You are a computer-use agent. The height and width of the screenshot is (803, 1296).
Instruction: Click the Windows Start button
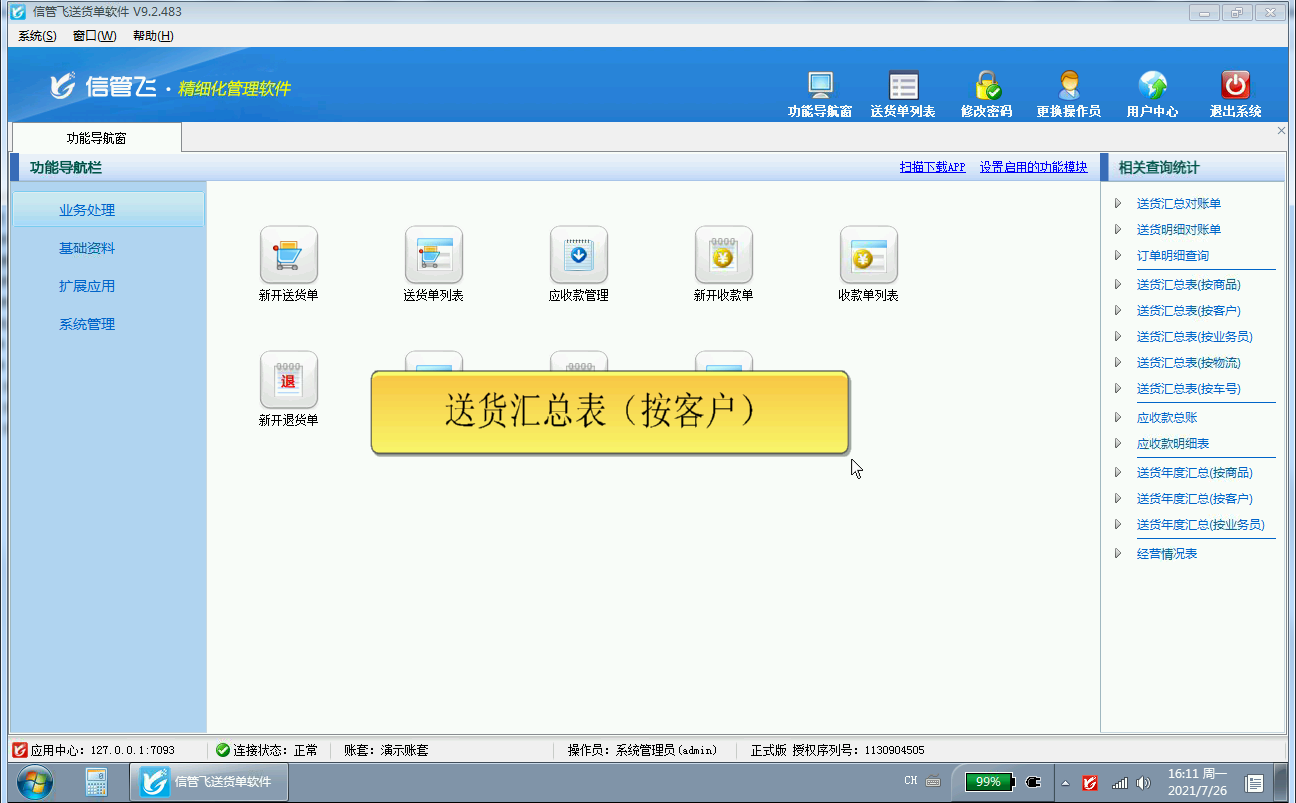(x=35, y=781)
